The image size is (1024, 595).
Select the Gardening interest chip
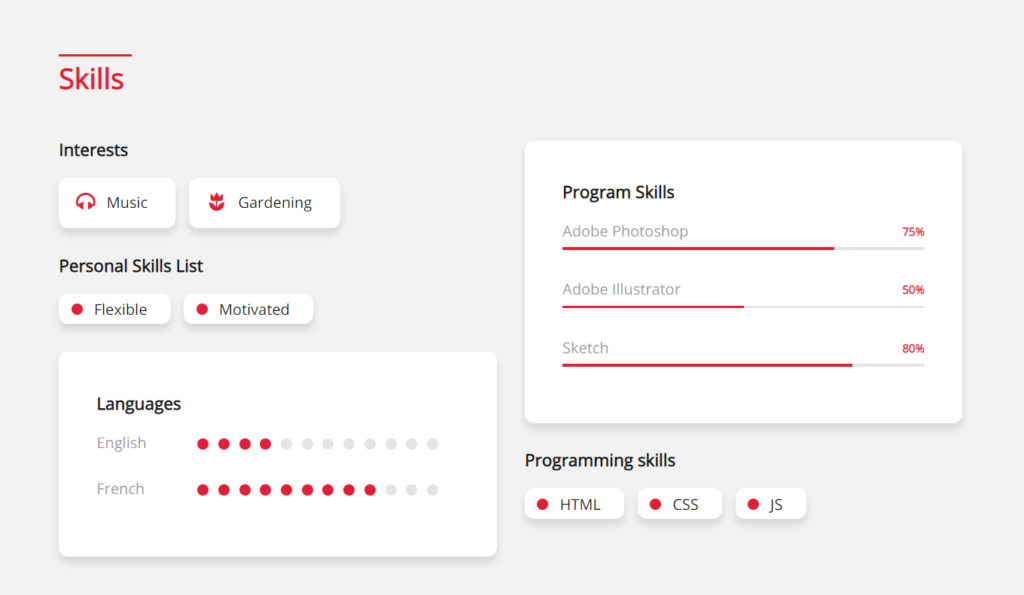point(264,202)
